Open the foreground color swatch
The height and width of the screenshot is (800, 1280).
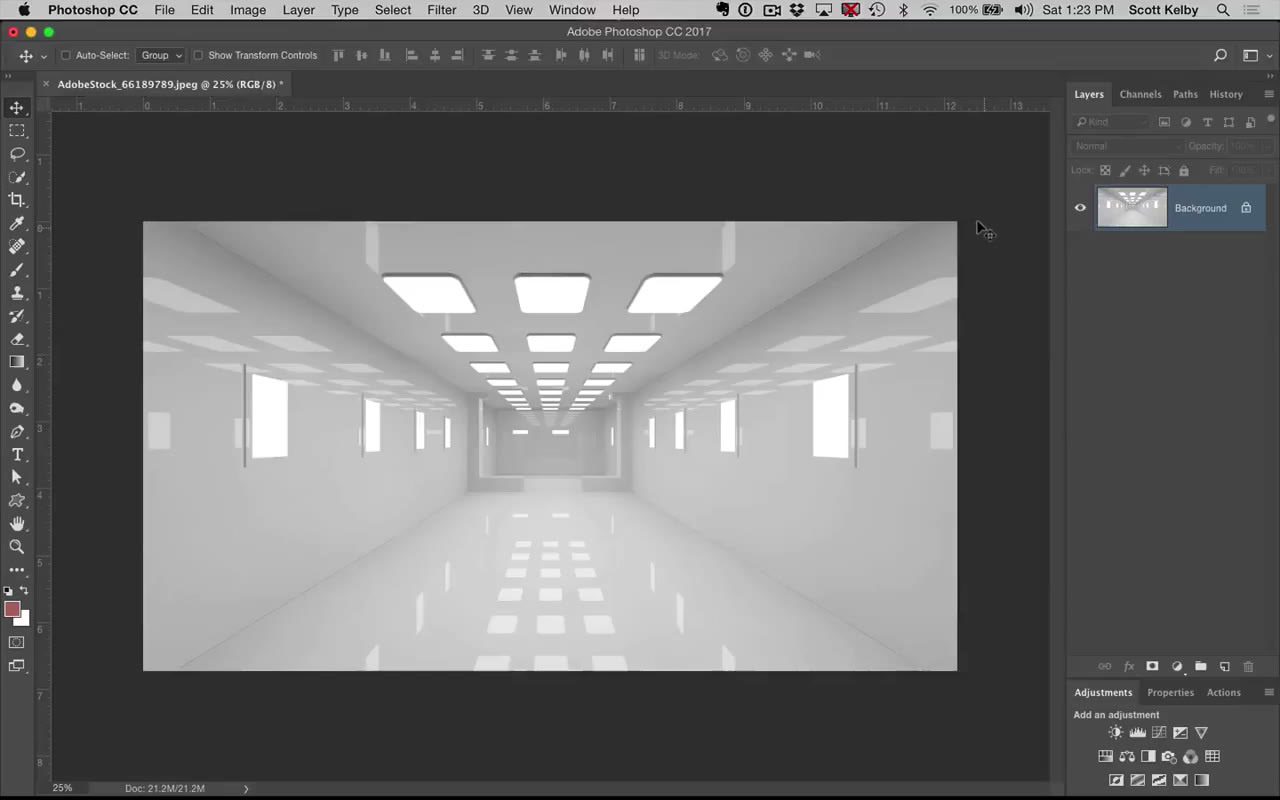pos(14,610)
